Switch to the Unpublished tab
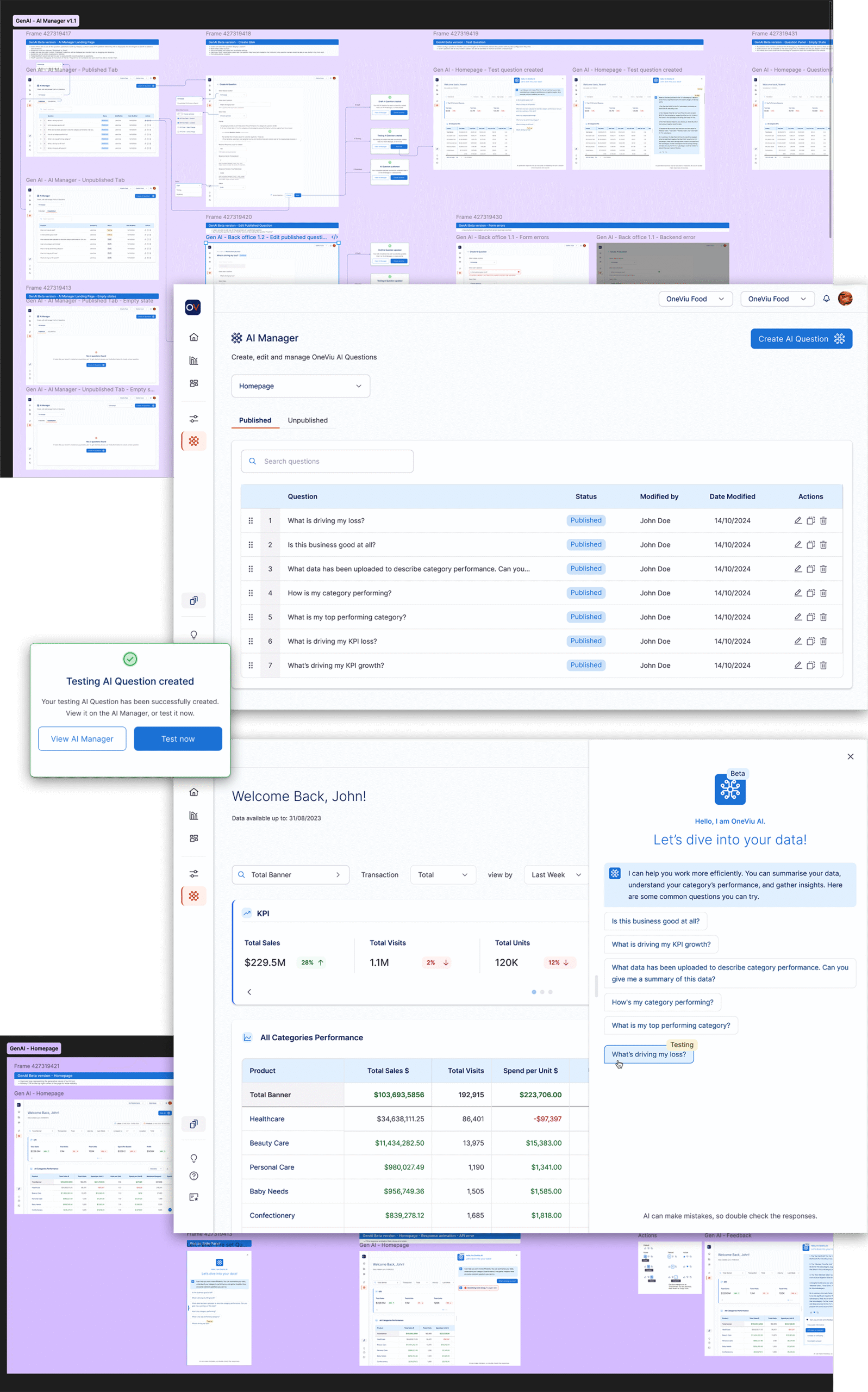This screenshot has width=868, height=1392. pyautogui.click(x=307, y=420)
